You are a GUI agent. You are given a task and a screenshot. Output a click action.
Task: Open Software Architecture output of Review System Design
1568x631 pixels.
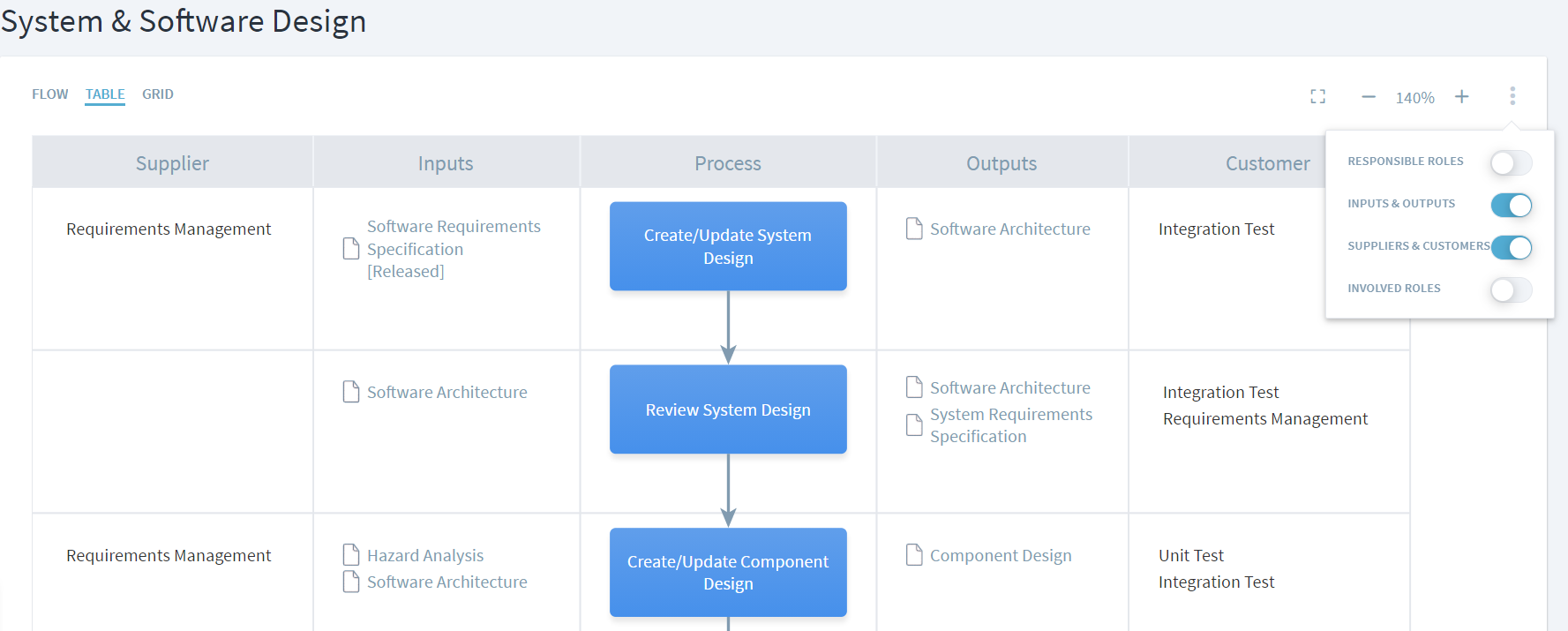tap(1010, 387)
